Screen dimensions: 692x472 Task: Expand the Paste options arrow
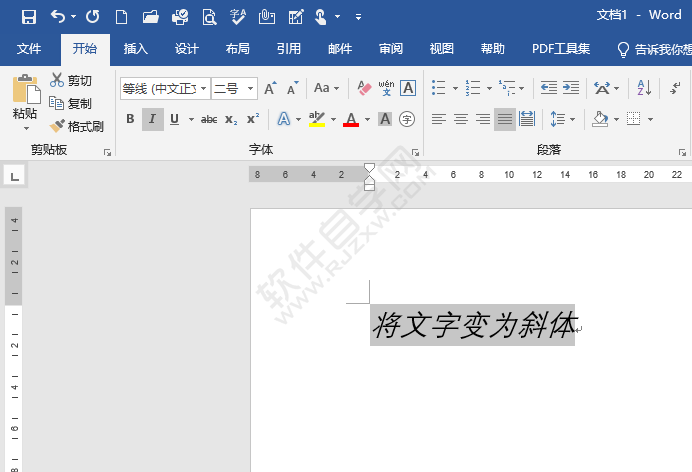[x=26, y=128]
